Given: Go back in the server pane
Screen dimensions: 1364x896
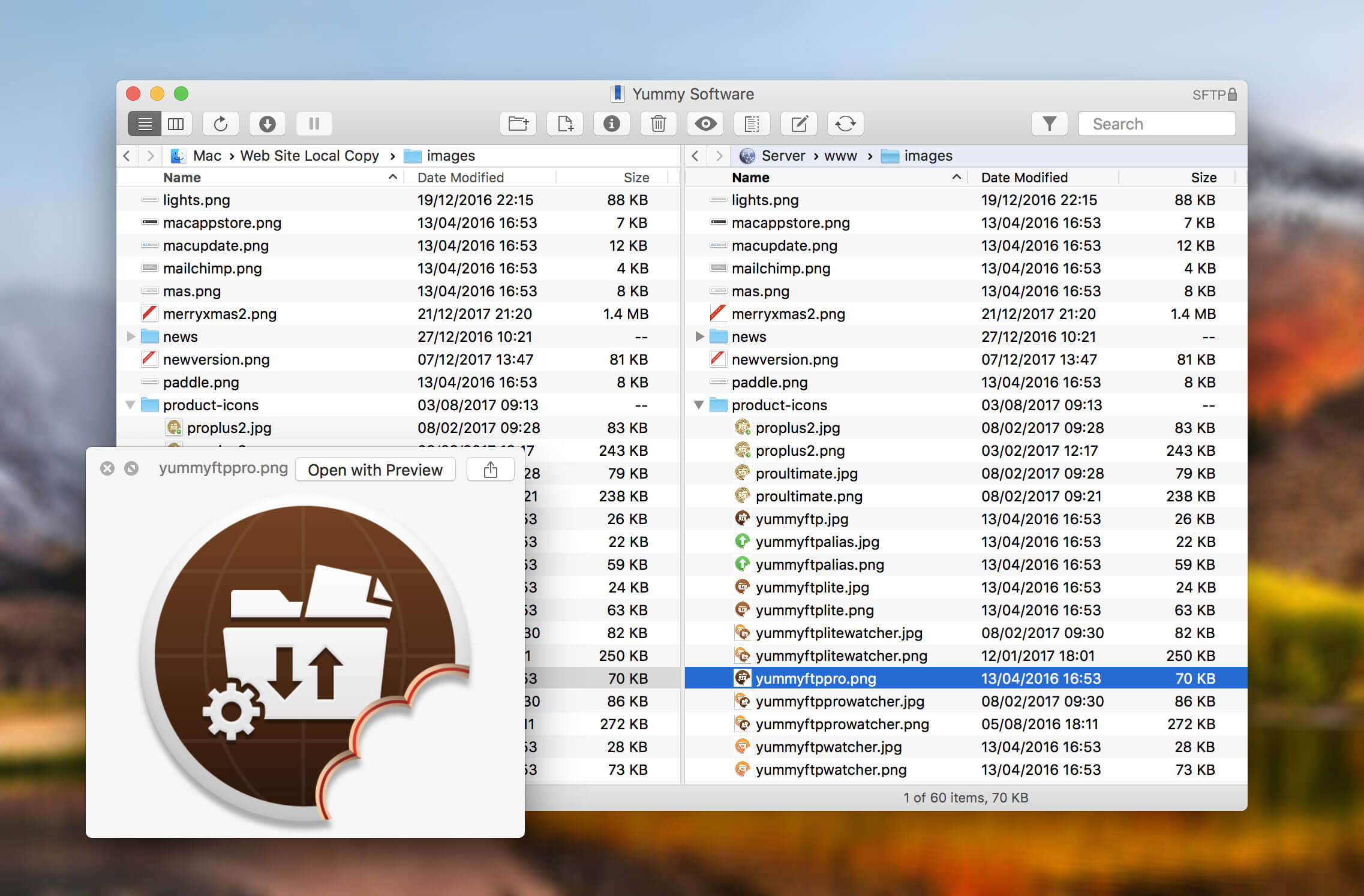Looking at the screenshot, I should [695, 156].
